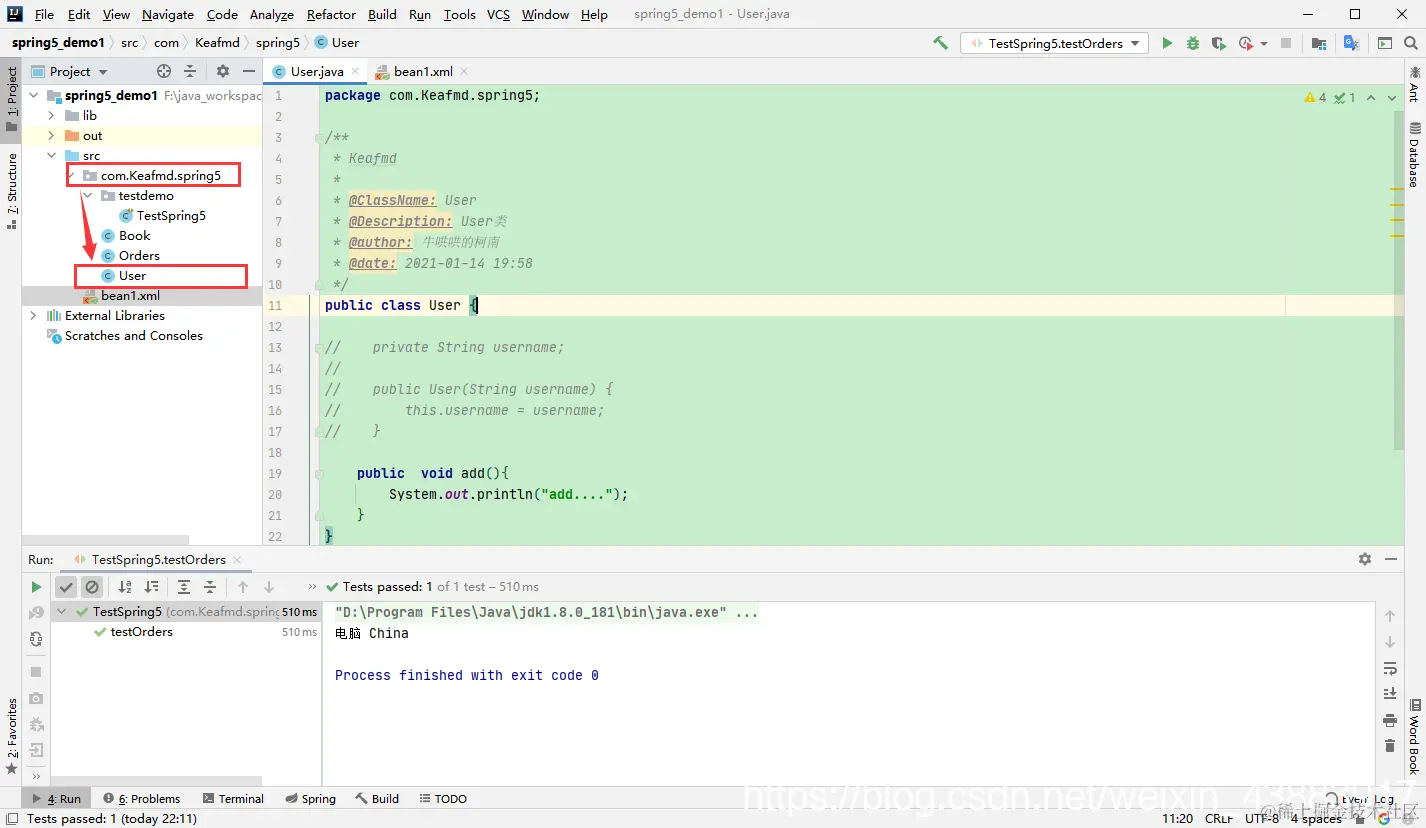
Task: Open the run configuration TestSpring5.testOrders dropdown
Action: click(x=1055, y=43)
